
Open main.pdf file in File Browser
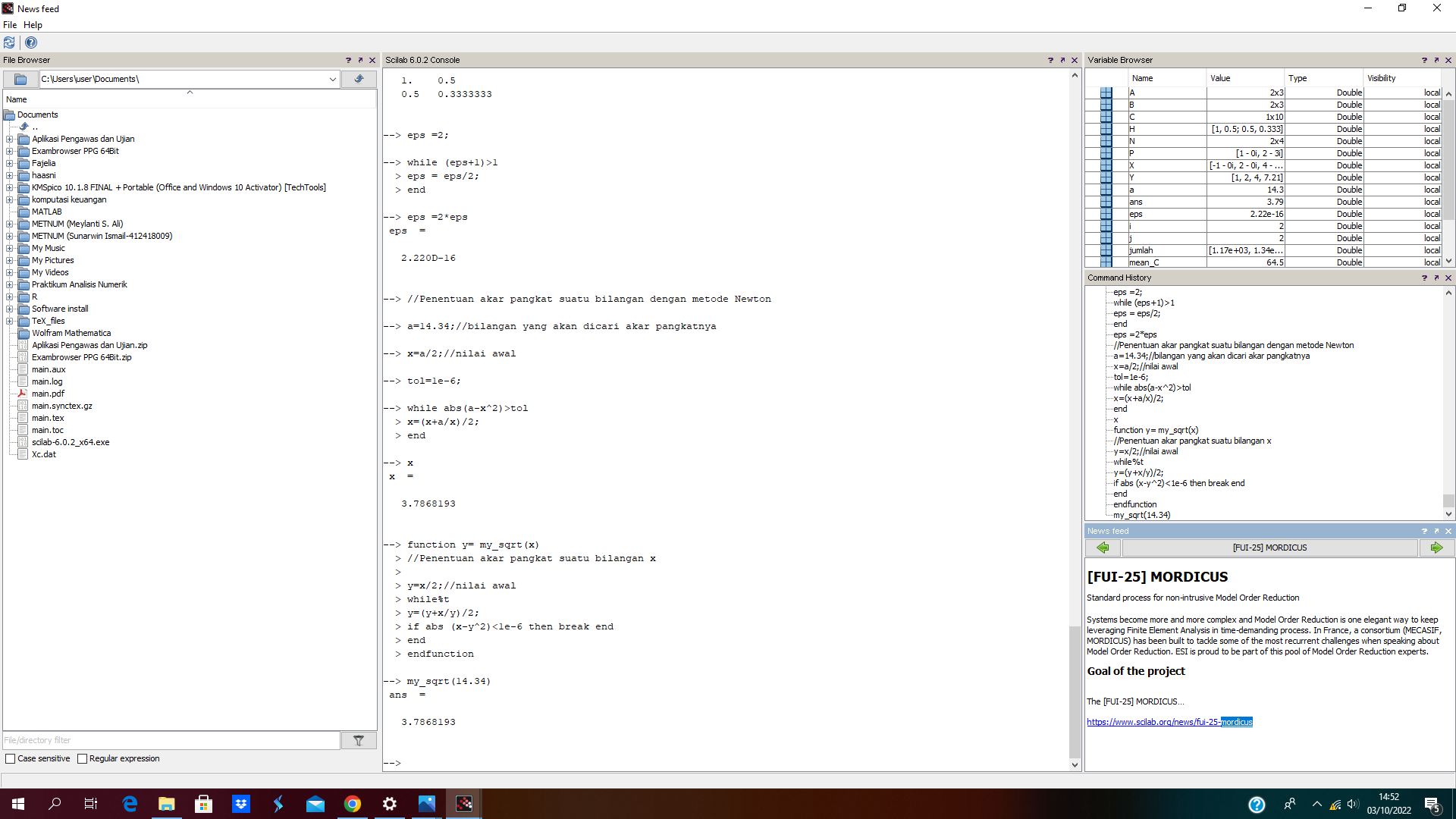tap(48, 394)
